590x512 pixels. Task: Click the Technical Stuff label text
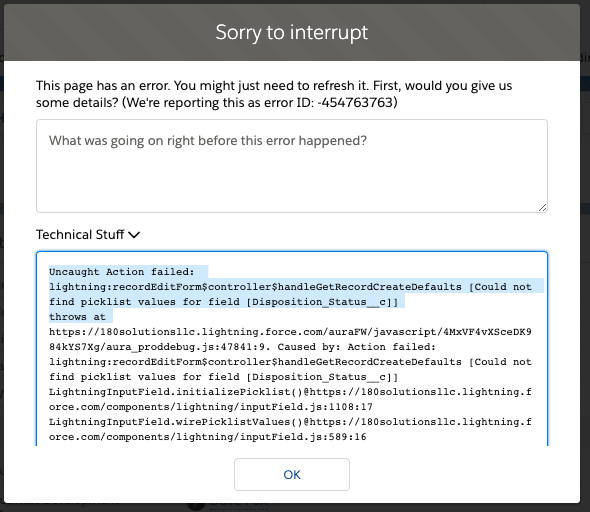(80, 234)
